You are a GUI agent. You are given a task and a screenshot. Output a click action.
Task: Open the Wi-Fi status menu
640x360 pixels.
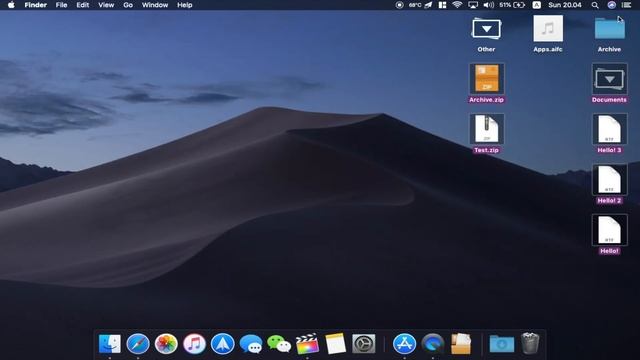coord(457,5)
